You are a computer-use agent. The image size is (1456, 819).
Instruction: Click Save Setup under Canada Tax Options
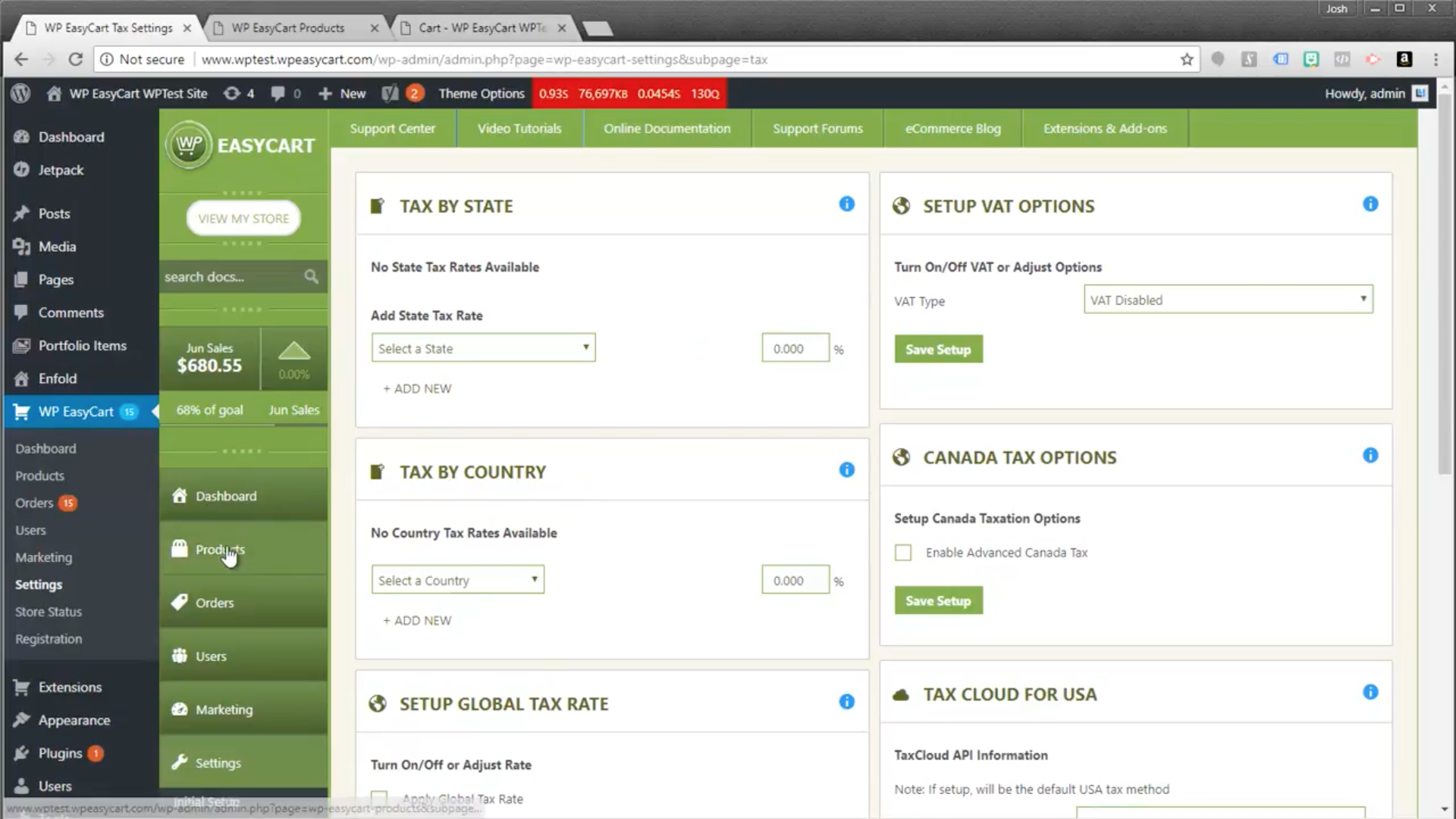pyautogui.click(x=938, y=600)
